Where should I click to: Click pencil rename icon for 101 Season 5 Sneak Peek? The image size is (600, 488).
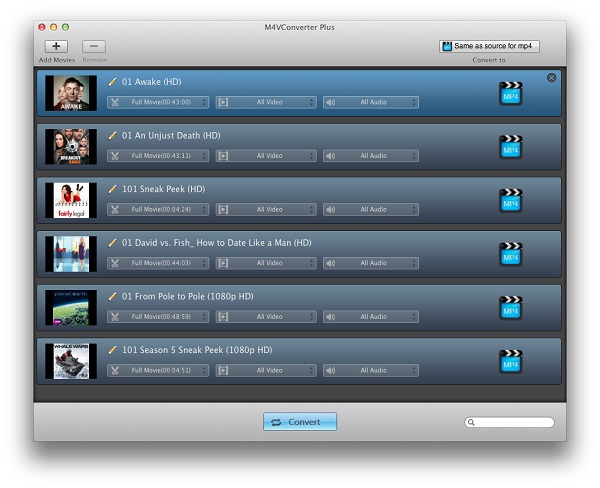click(x=112, y=350)
